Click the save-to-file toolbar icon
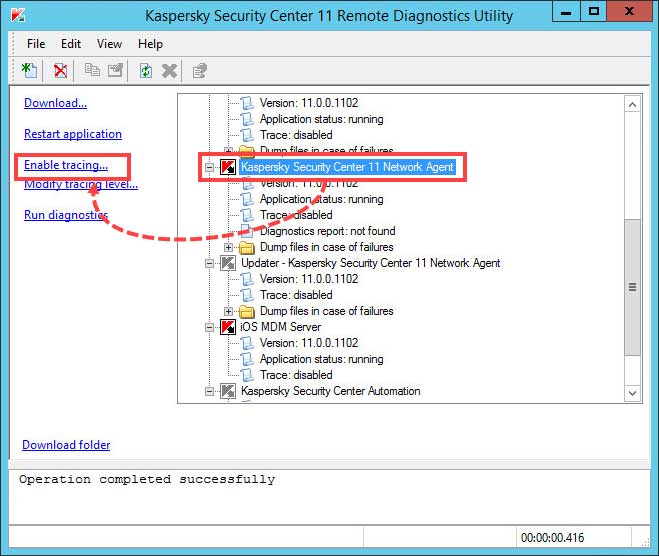659x556 pixels. pyautogui.click(x=115, y=70)
